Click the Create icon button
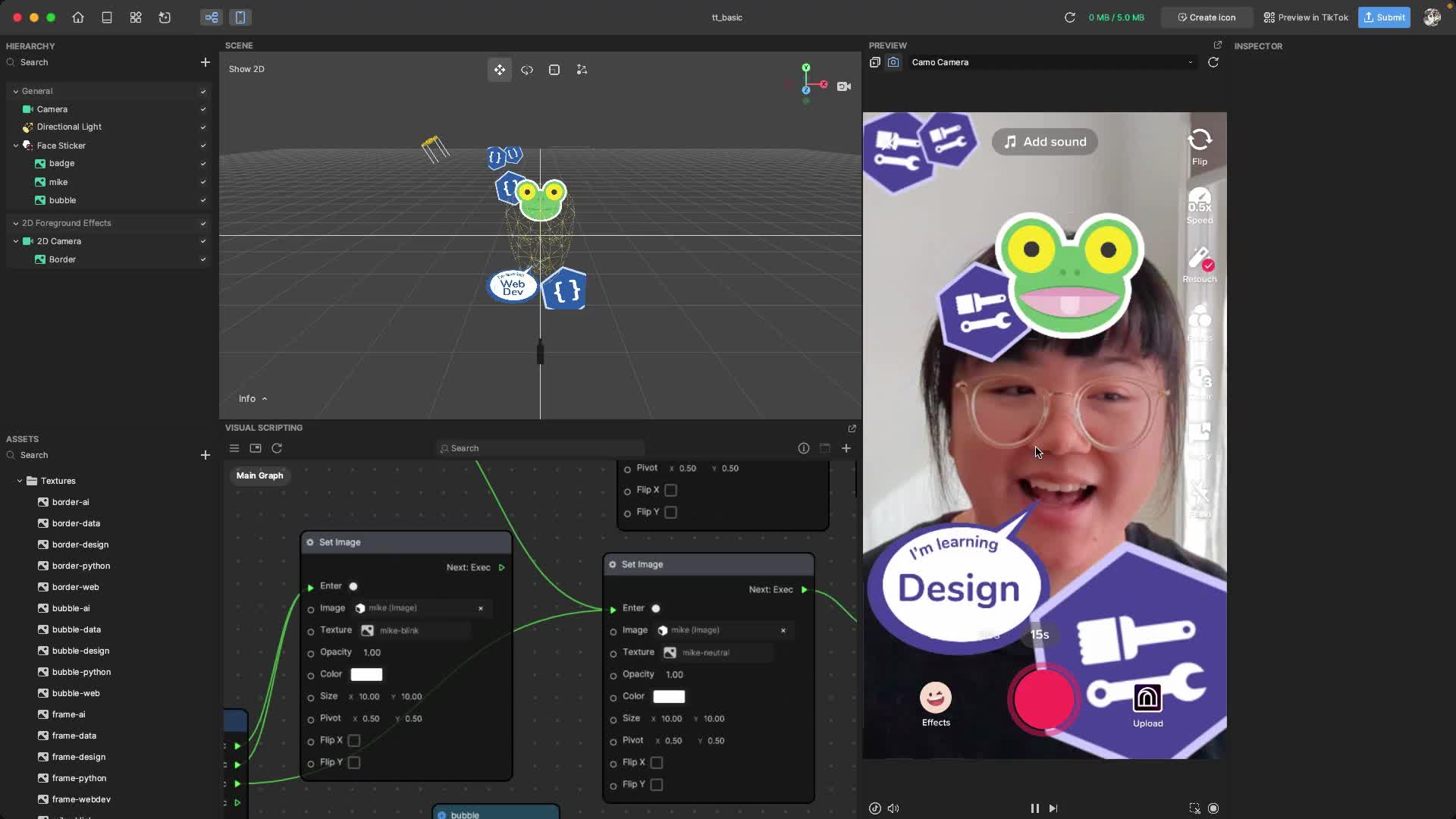The height and width of the screenshot is (819, 1456). (1207, 17)
